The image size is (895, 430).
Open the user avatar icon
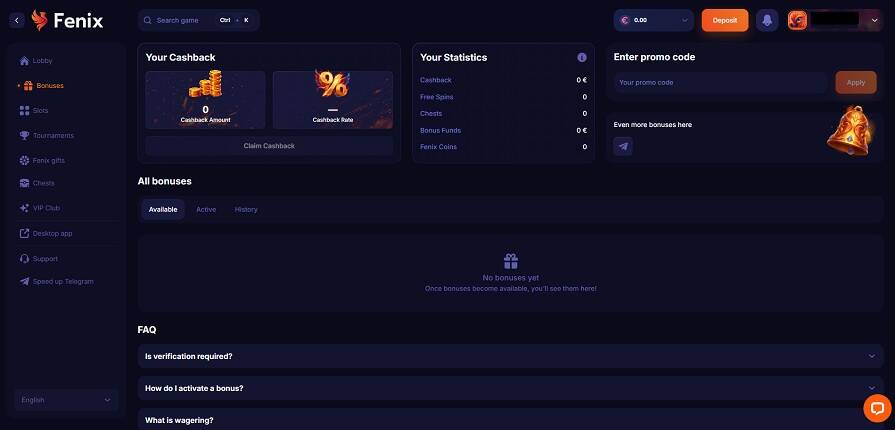797,20
